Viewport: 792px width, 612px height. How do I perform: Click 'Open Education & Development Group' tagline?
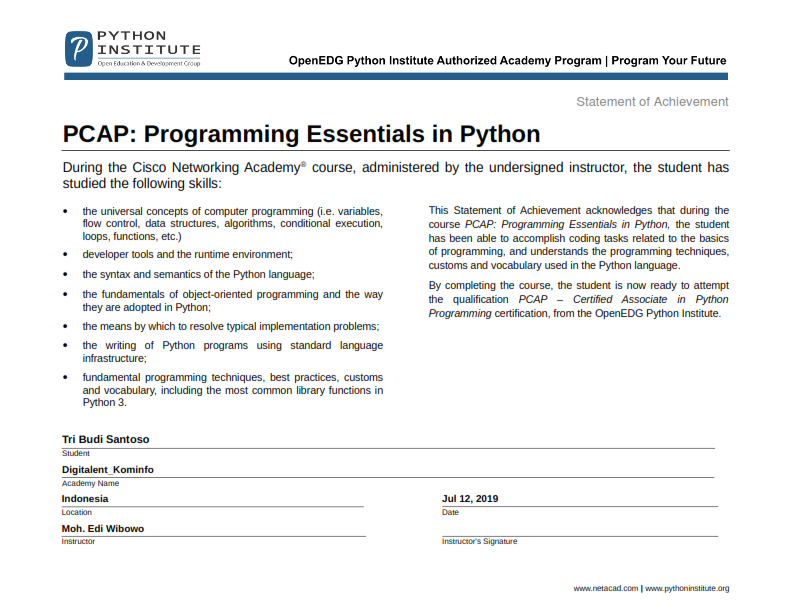coord(148,64)
